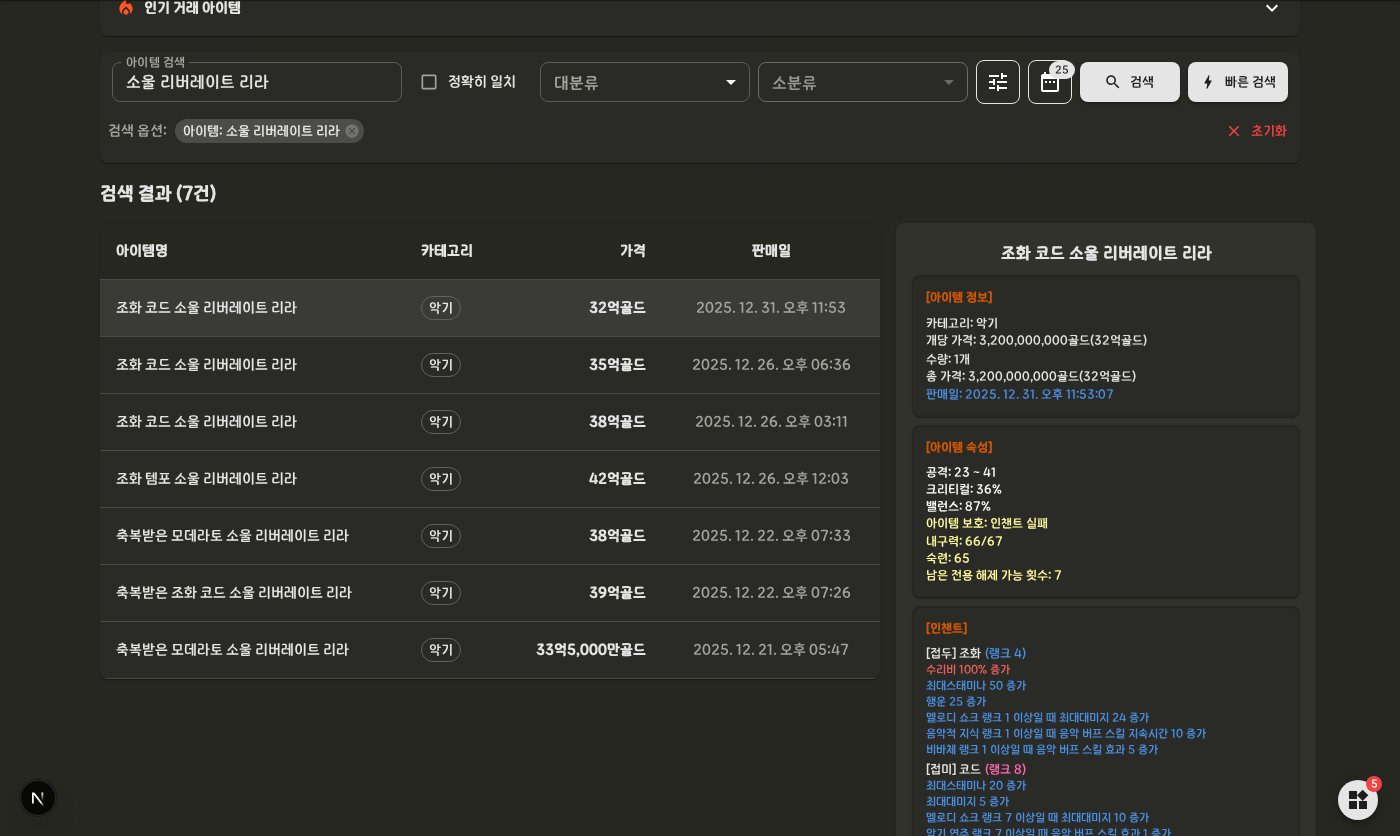Expand the 인기 거래 아이템 panel chevron

click(1272, 8)
